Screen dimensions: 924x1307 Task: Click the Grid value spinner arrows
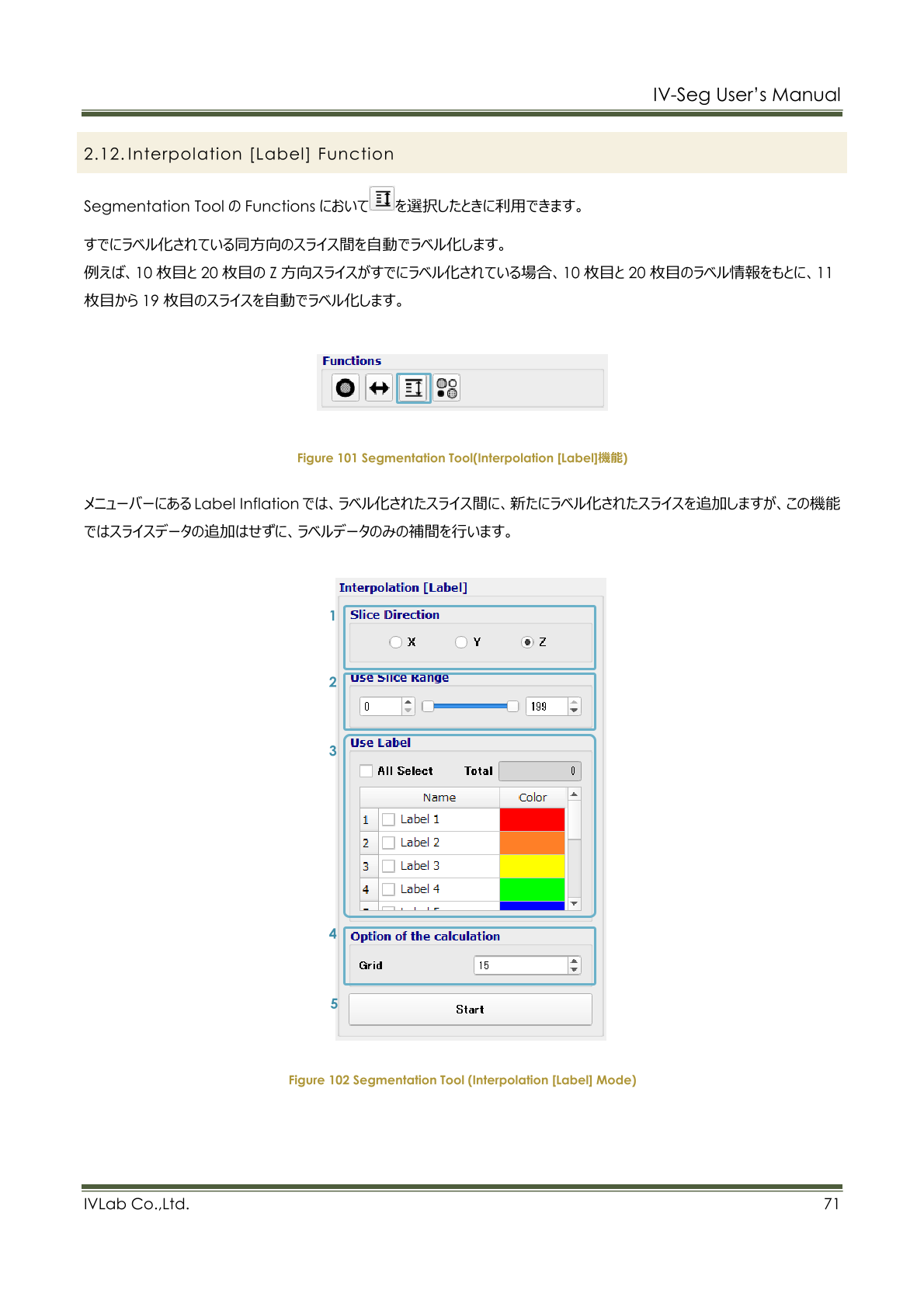pyautogui.click(x=575, y=965)
